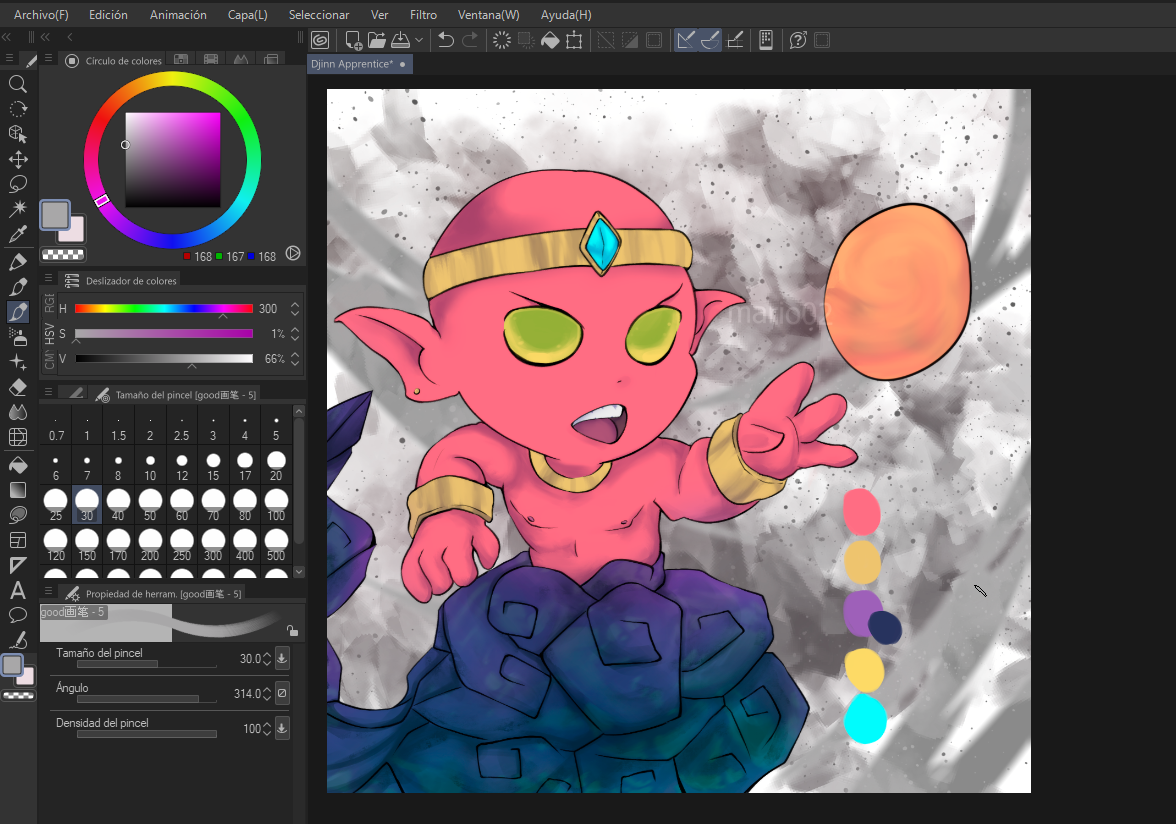Toggle snap to ruler in command bar
Image resolution: width=1176 pixels, height=824 pixels.
[685, 40]
